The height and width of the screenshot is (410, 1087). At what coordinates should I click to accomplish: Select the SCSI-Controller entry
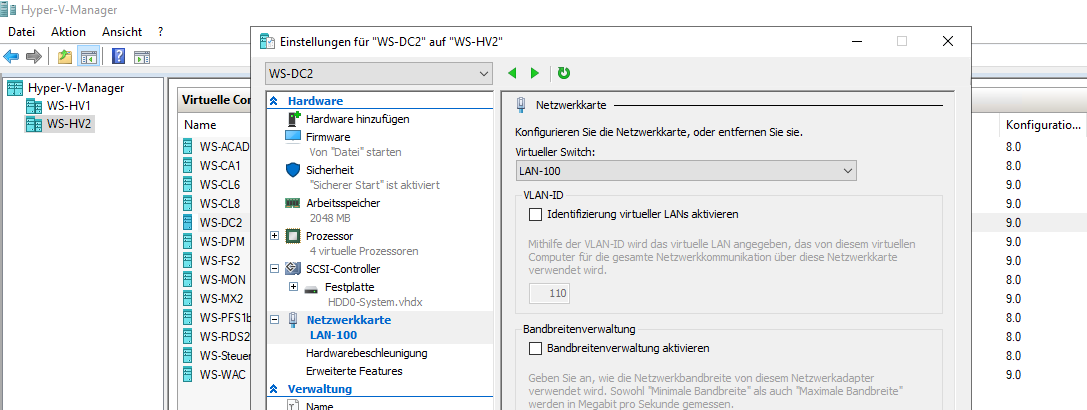click(x=342, y=268)
